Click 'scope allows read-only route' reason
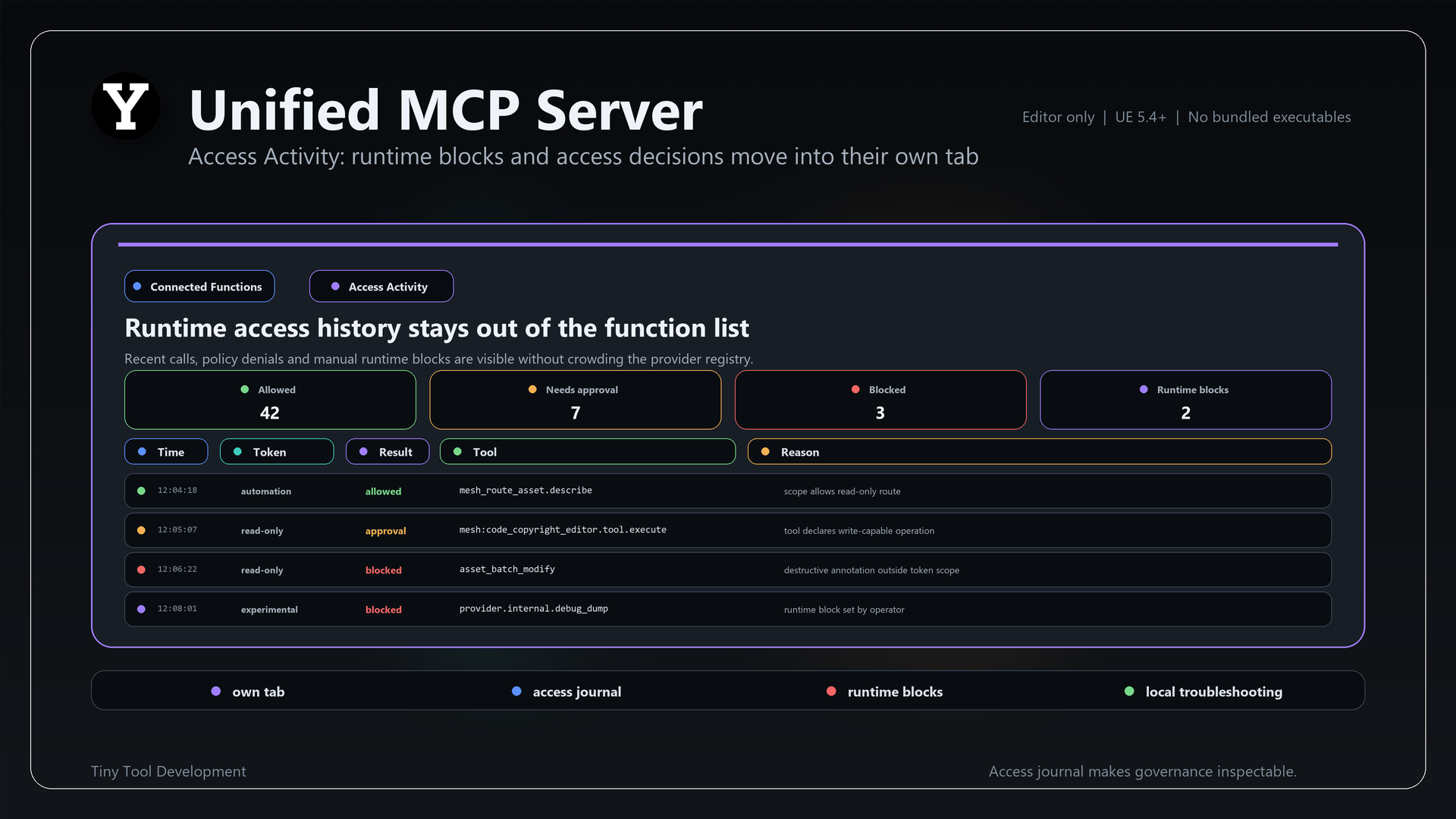The image size is (1456, 819). tap(843, 491)
